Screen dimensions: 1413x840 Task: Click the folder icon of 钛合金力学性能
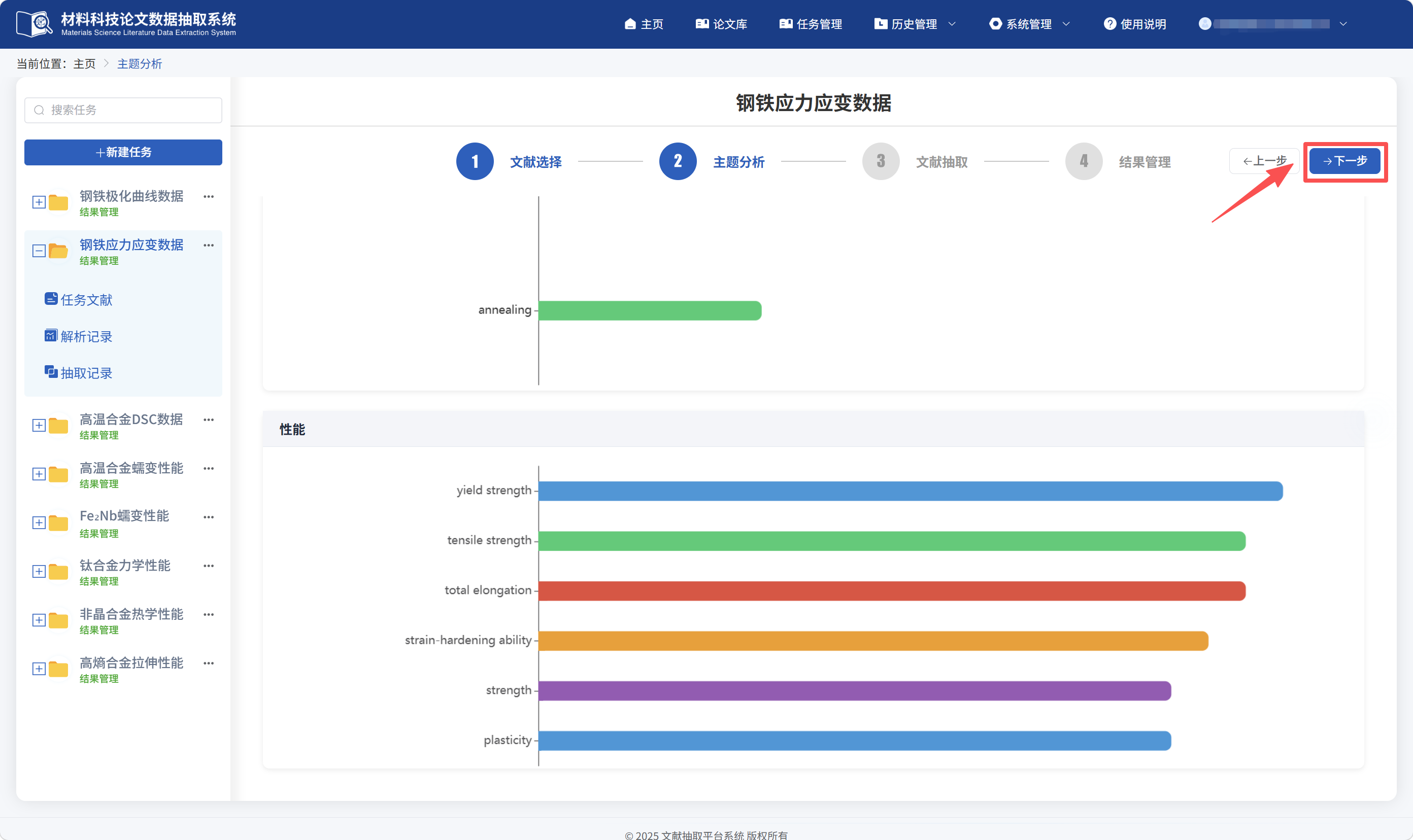(58, 571)
